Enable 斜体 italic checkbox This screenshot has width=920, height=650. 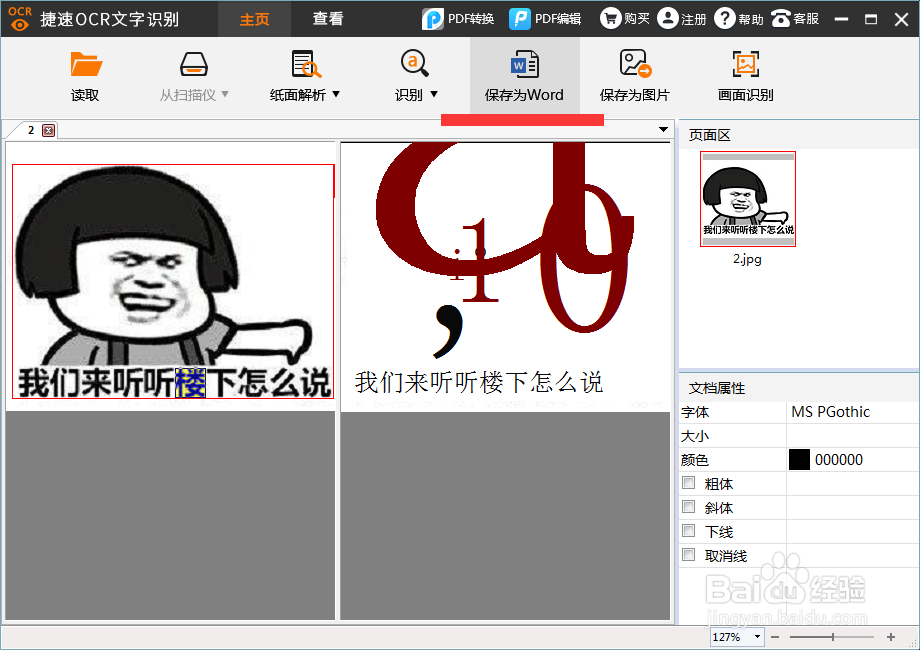click(x=689, y=507)
